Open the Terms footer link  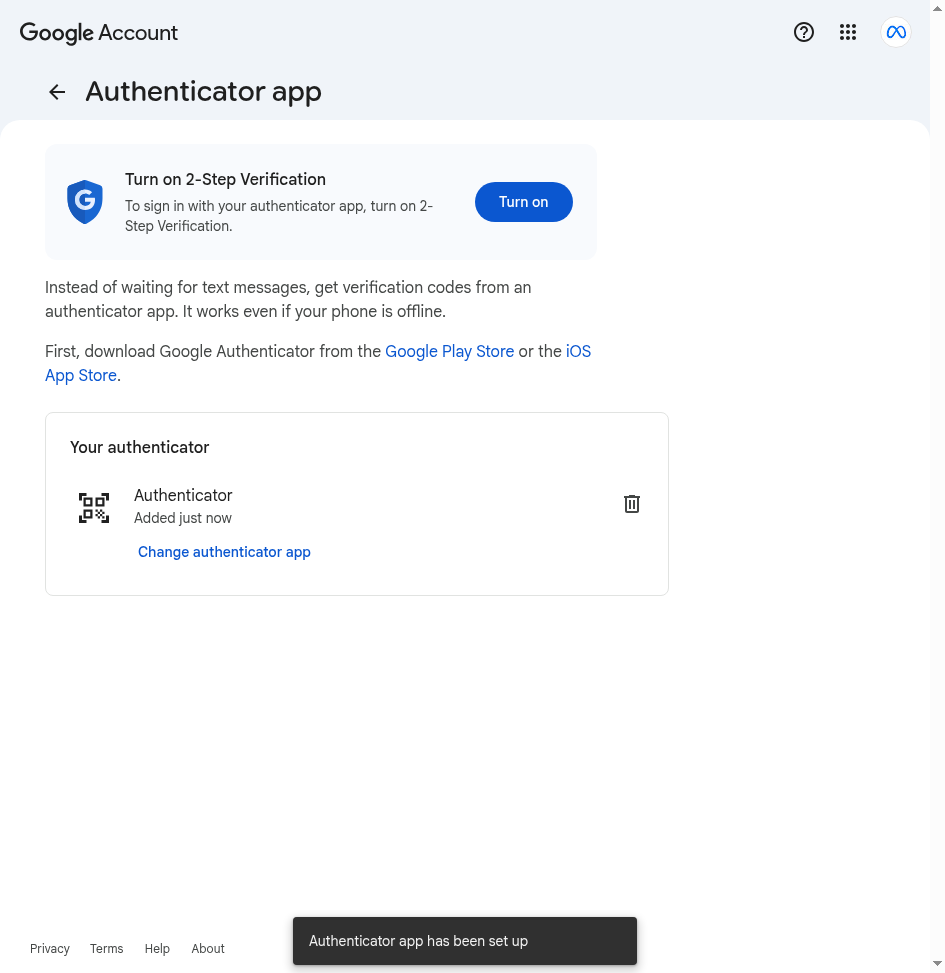tap(107, 948)
